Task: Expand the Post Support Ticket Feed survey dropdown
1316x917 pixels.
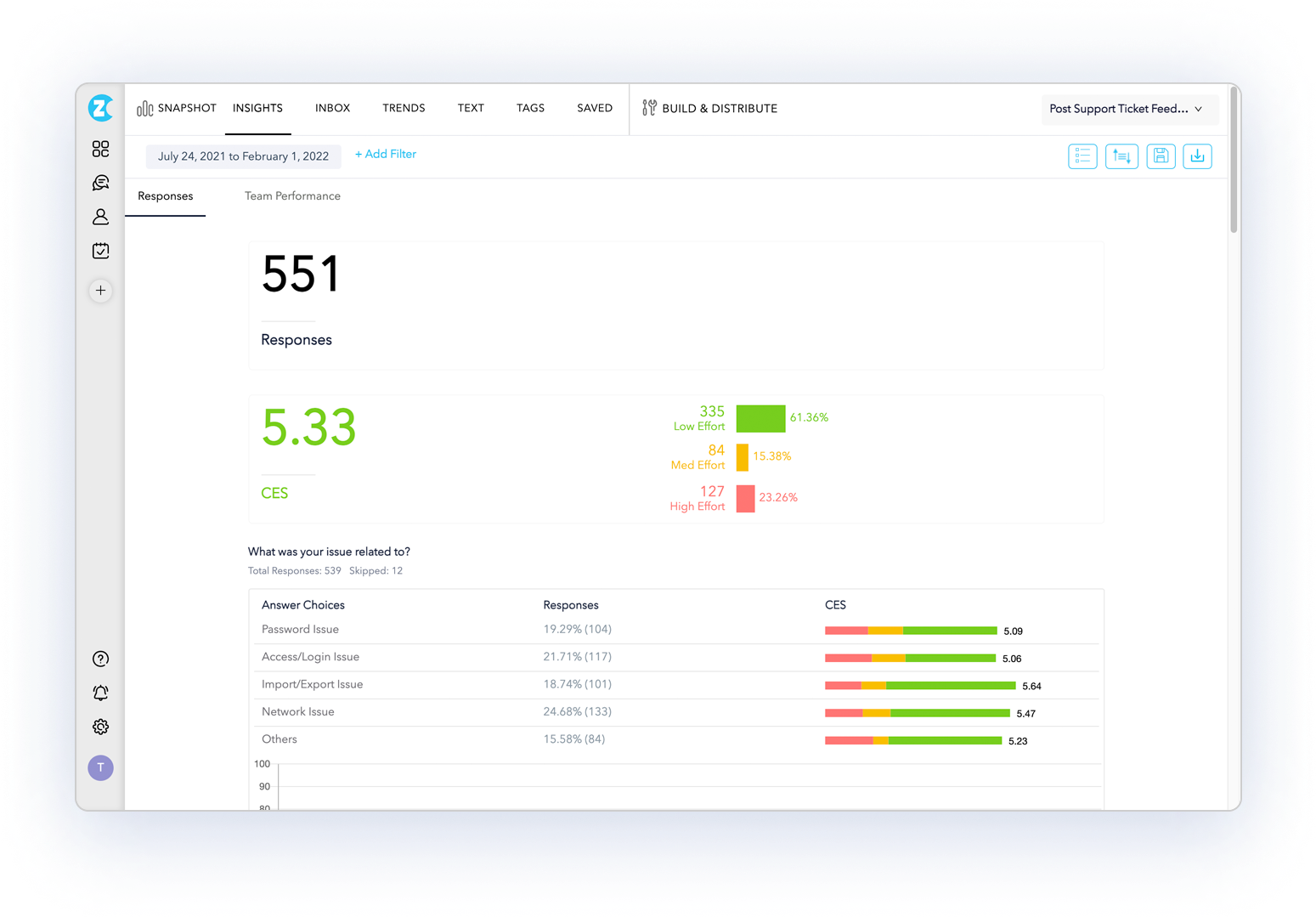Action: pos(1129,109)
